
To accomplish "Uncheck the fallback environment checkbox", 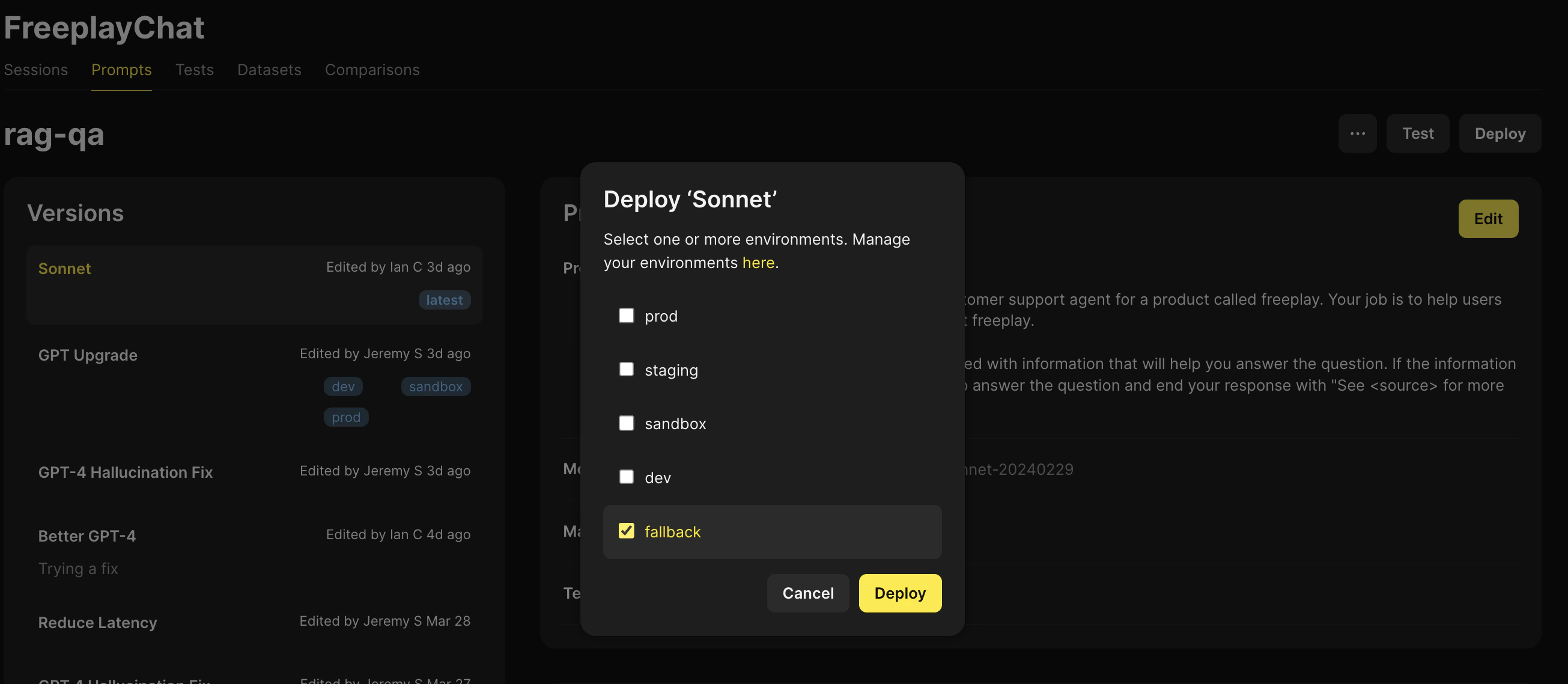I will pos(626,531).
